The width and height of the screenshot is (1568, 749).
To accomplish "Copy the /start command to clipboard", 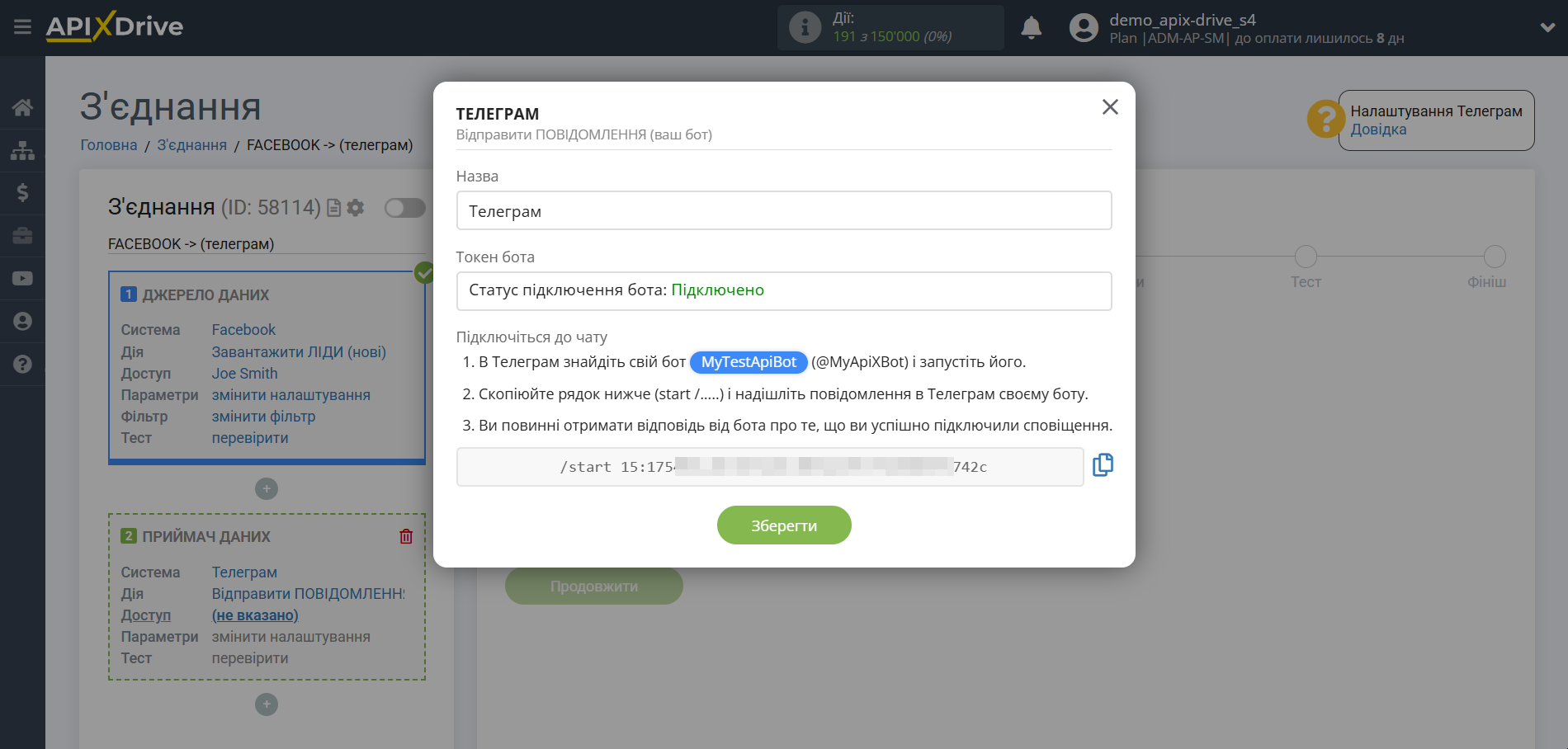I will tap(1103, 465).
